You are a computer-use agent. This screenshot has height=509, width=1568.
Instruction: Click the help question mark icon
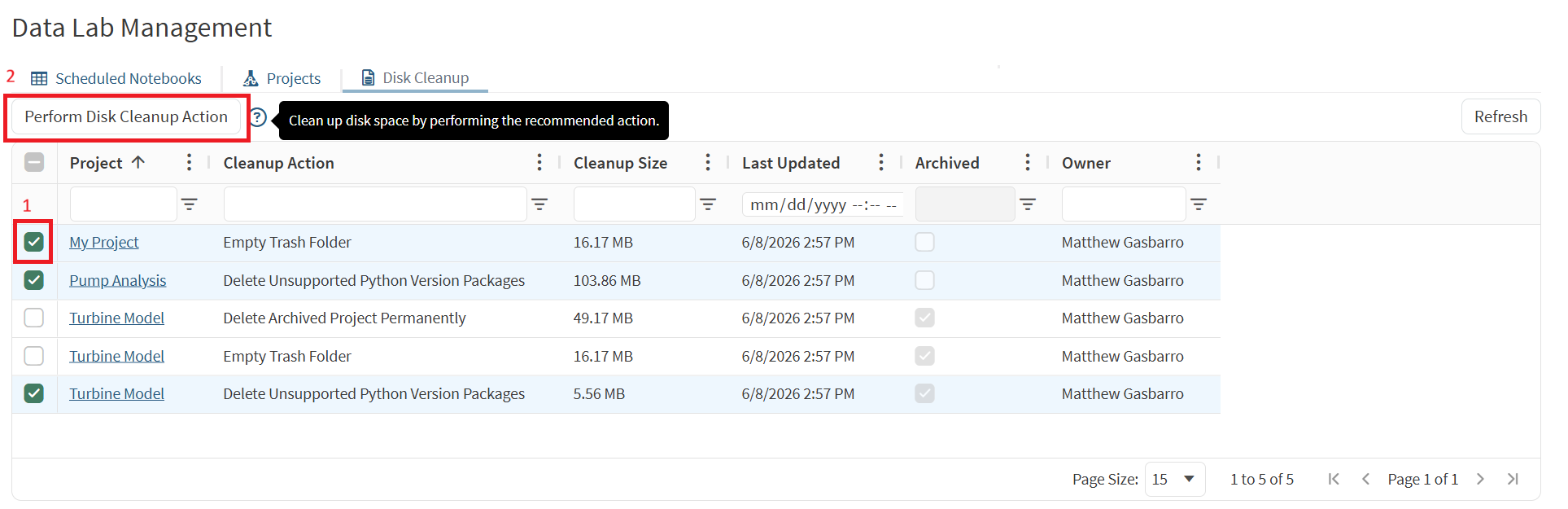(x=258, y=117)
